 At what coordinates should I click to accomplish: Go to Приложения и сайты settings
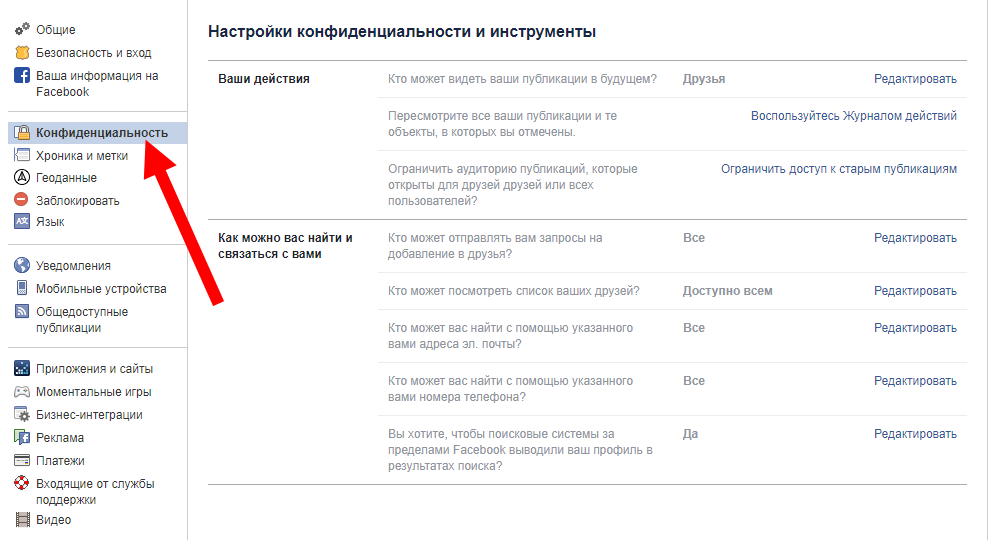(94, 369)
